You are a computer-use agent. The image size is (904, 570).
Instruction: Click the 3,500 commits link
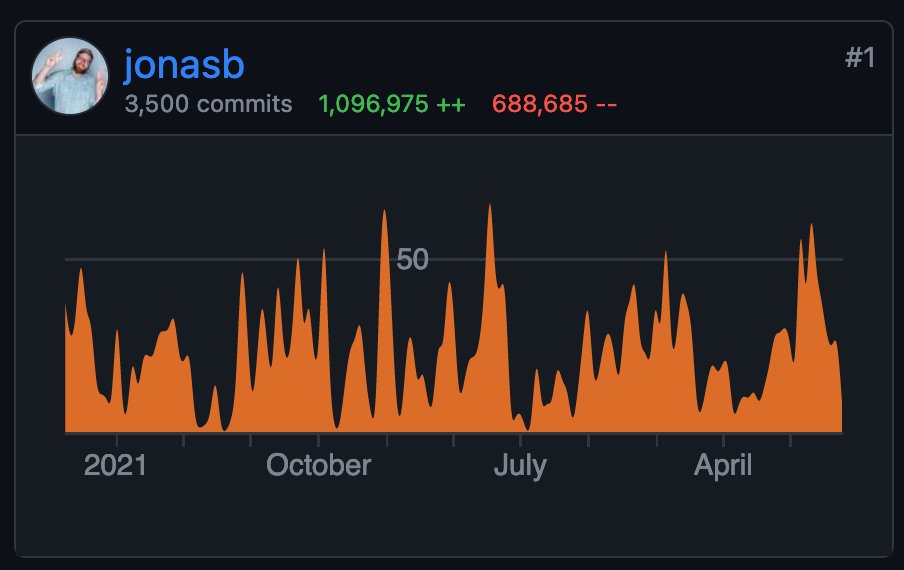209,104
